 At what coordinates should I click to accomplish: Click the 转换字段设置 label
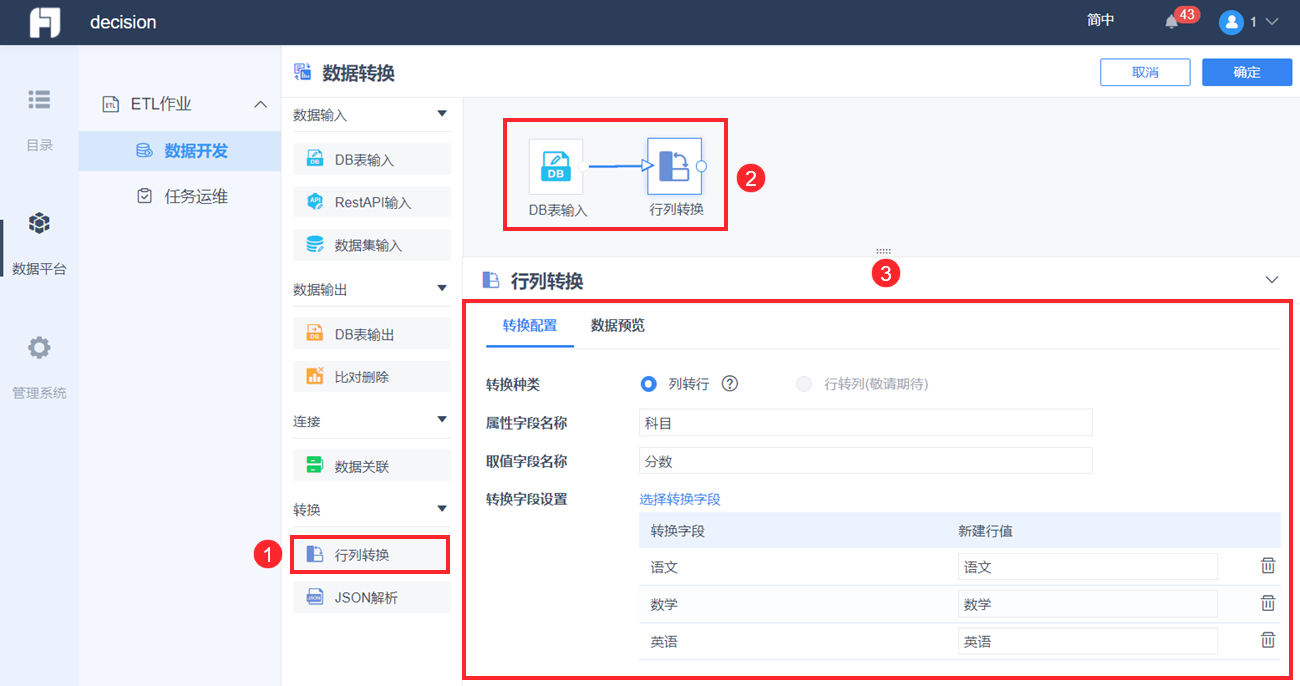(527, 499)
